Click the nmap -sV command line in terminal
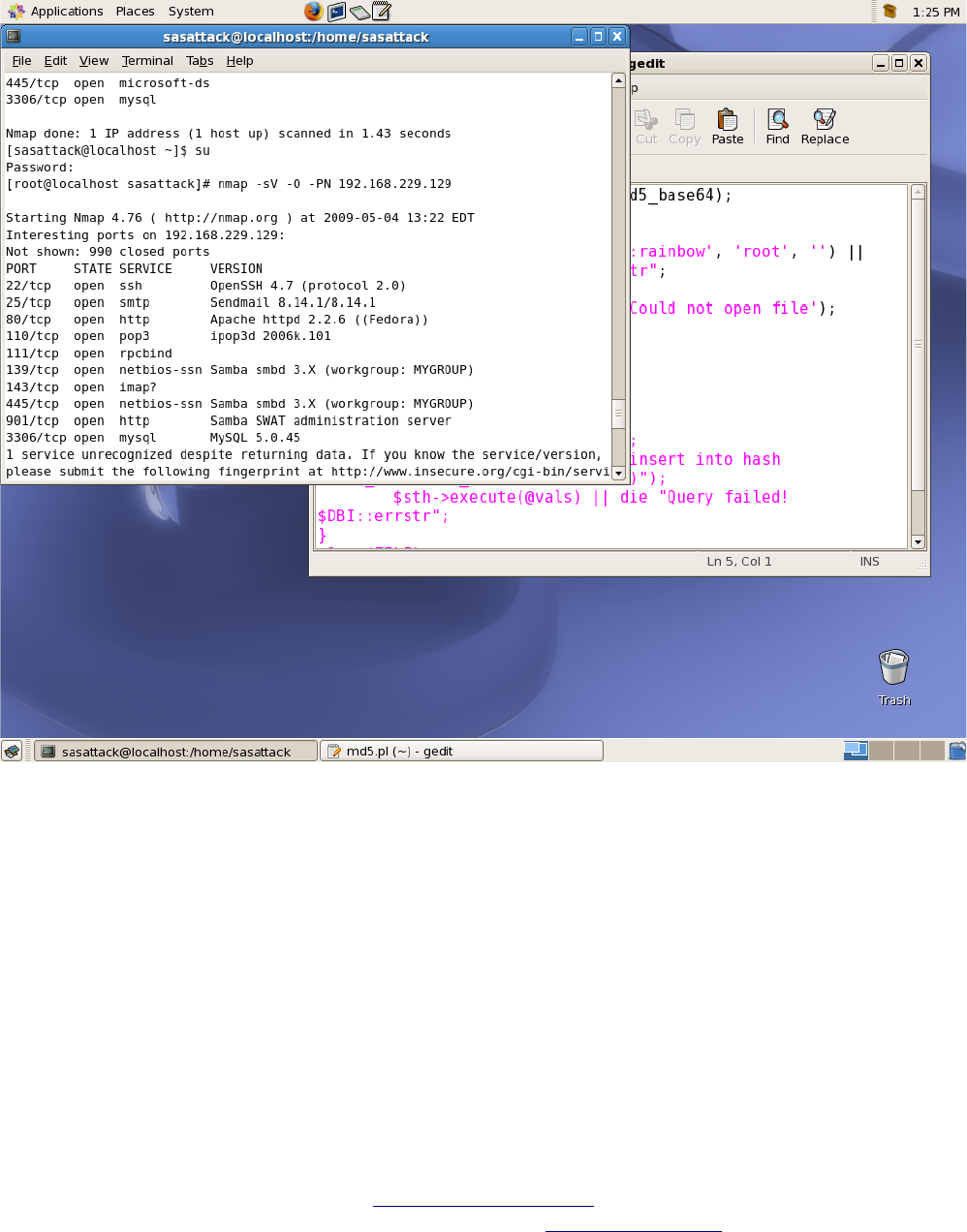 click(229, 184)
